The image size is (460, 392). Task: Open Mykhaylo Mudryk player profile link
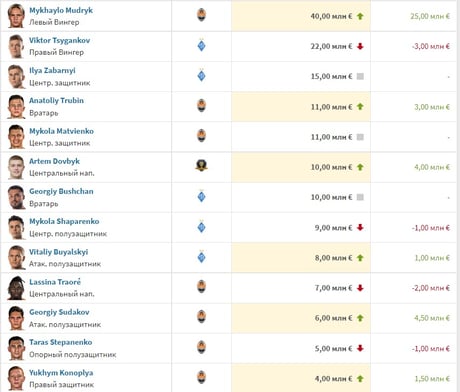tap(61, 10)
